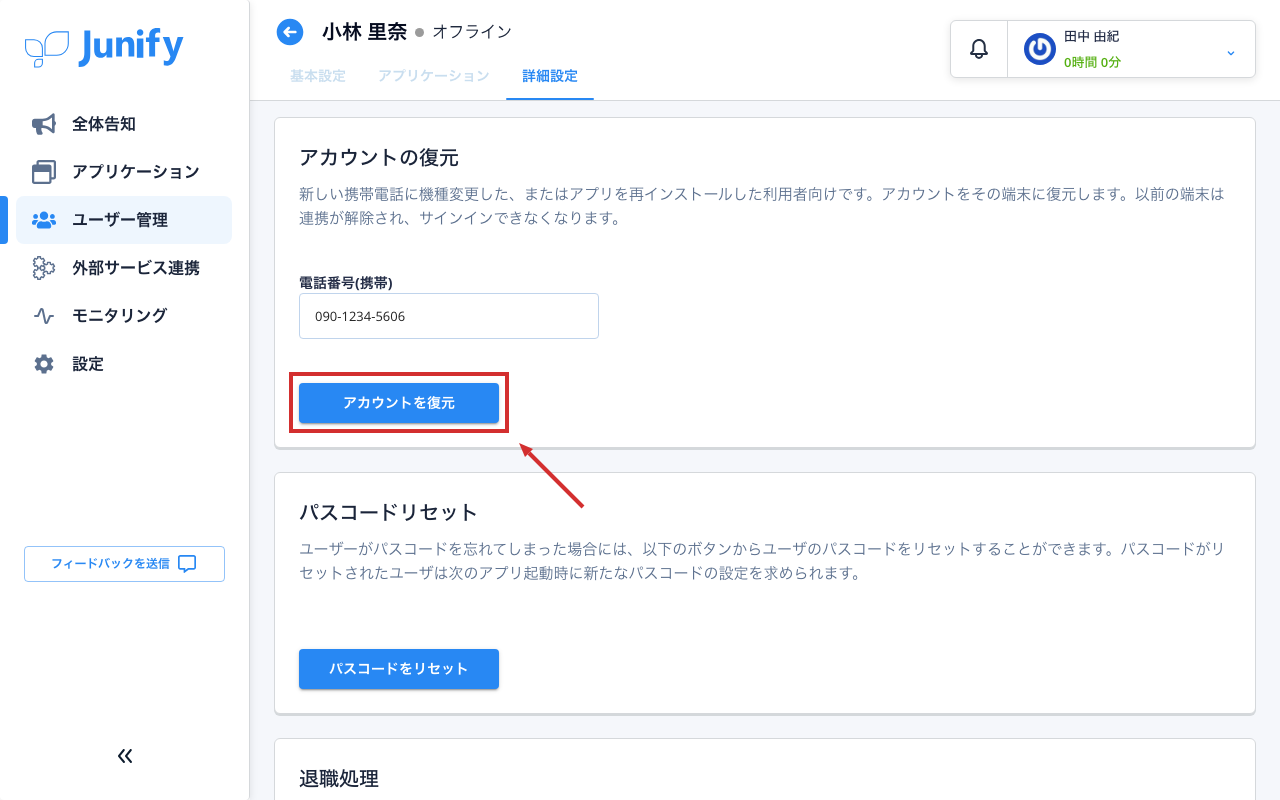The height and width of the screenshot is (800, 1280).
Task: Go back with the blue arrow icon
Action: pos(290,33)
